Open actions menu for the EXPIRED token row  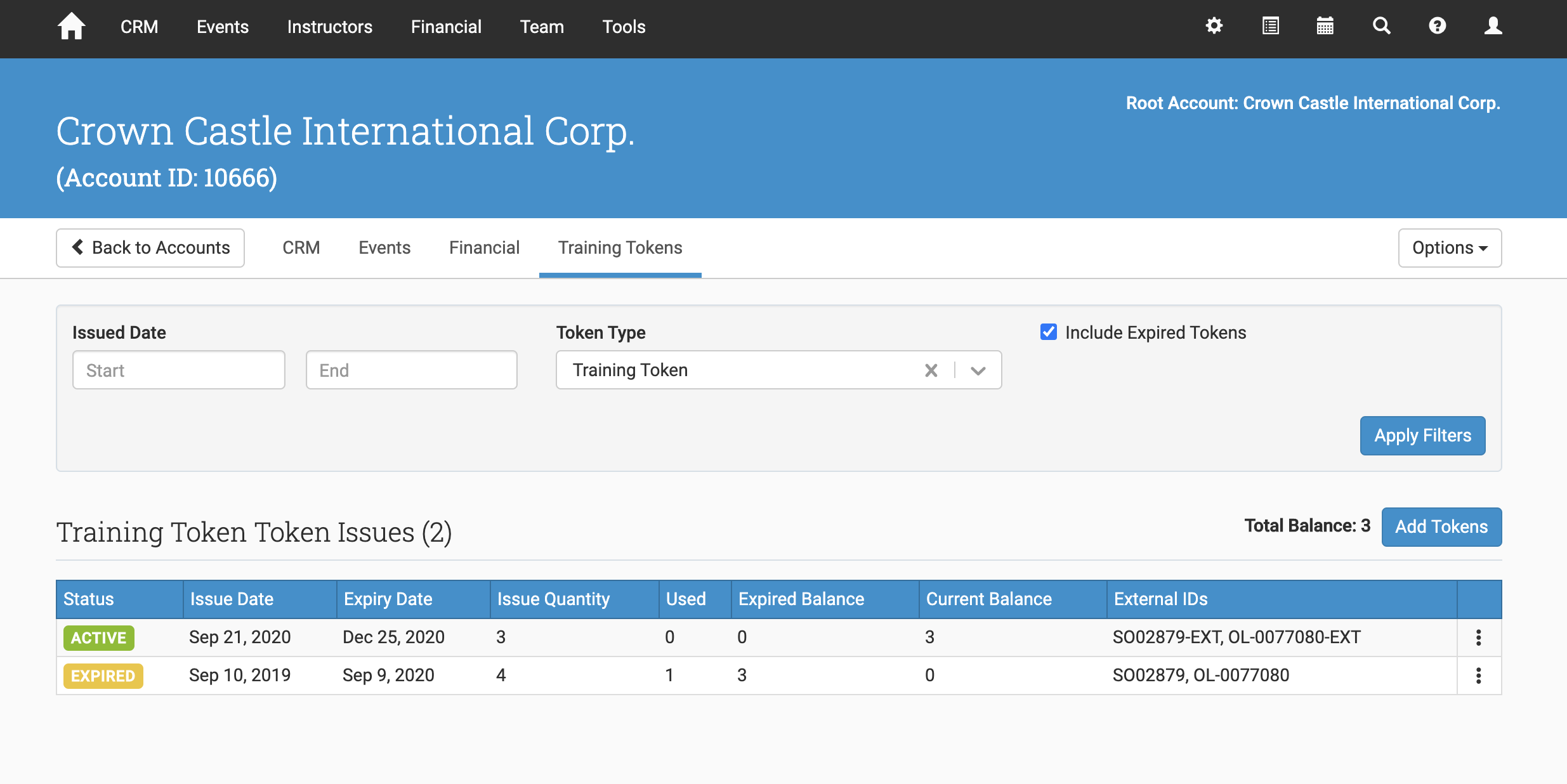(1478, 676)
